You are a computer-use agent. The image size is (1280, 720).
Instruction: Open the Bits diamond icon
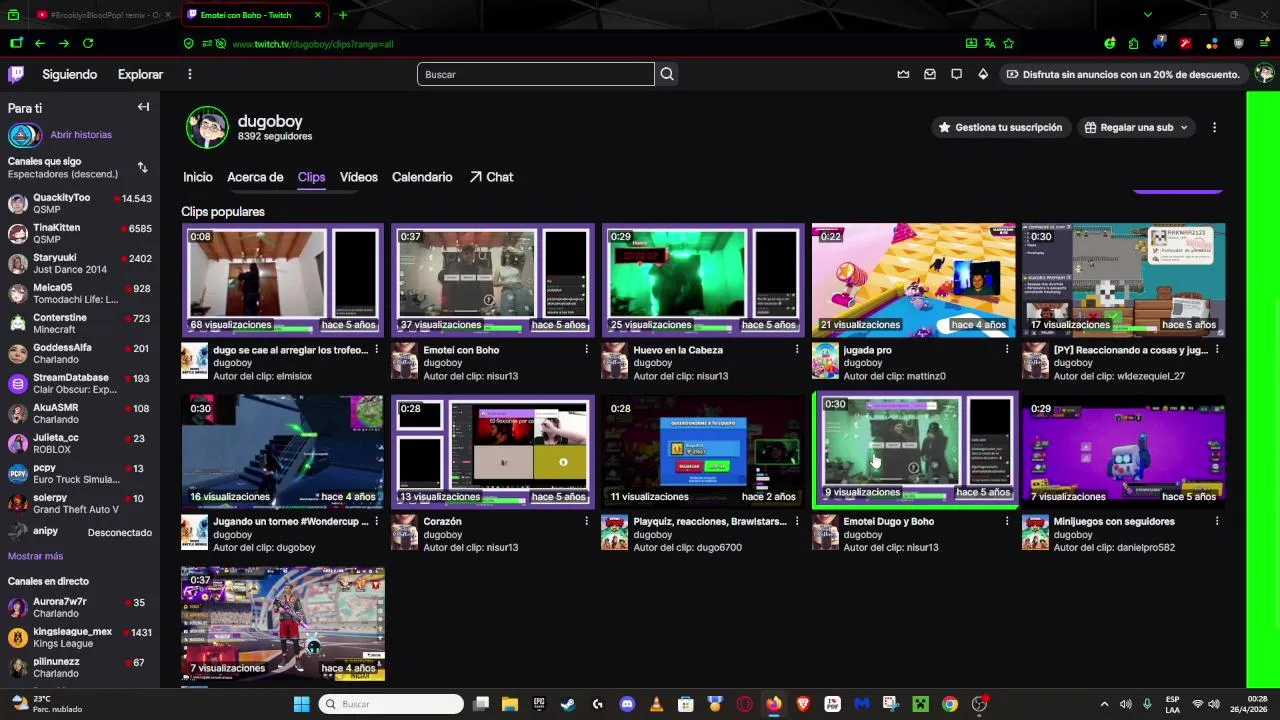pos(983,74)
